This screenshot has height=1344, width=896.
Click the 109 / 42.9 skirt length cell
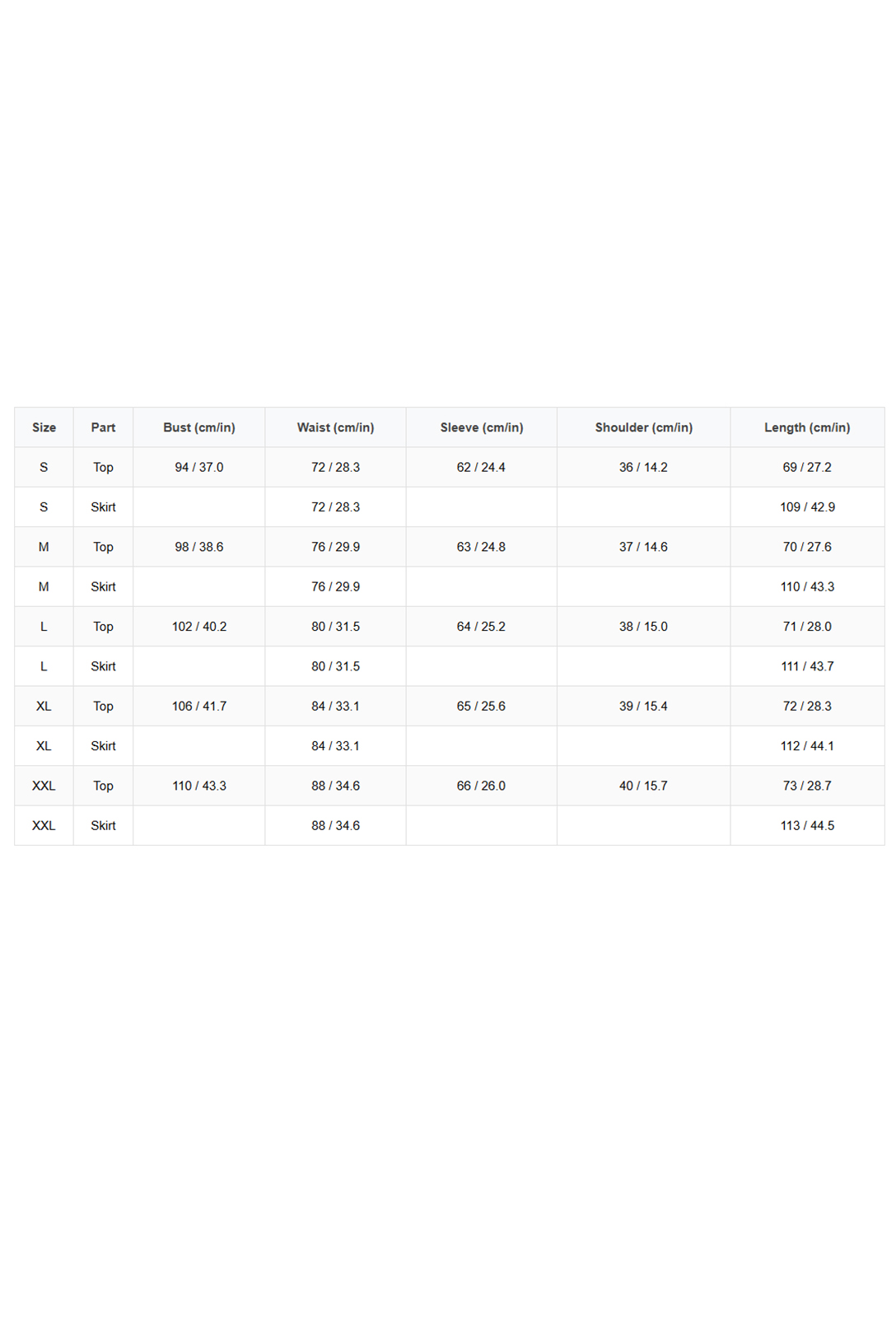point(807,507)
